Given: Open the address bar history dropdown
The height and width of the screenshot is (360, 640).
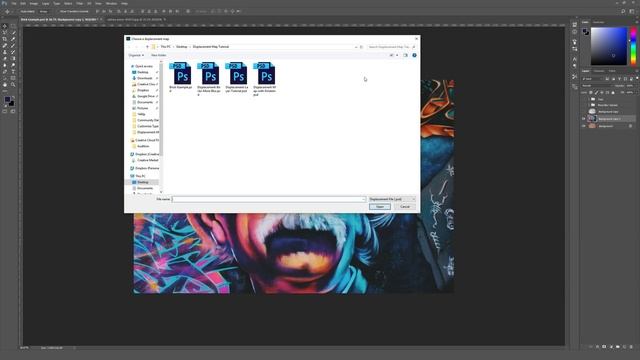Looking at the screenshot, I should [x=356, y=47].
